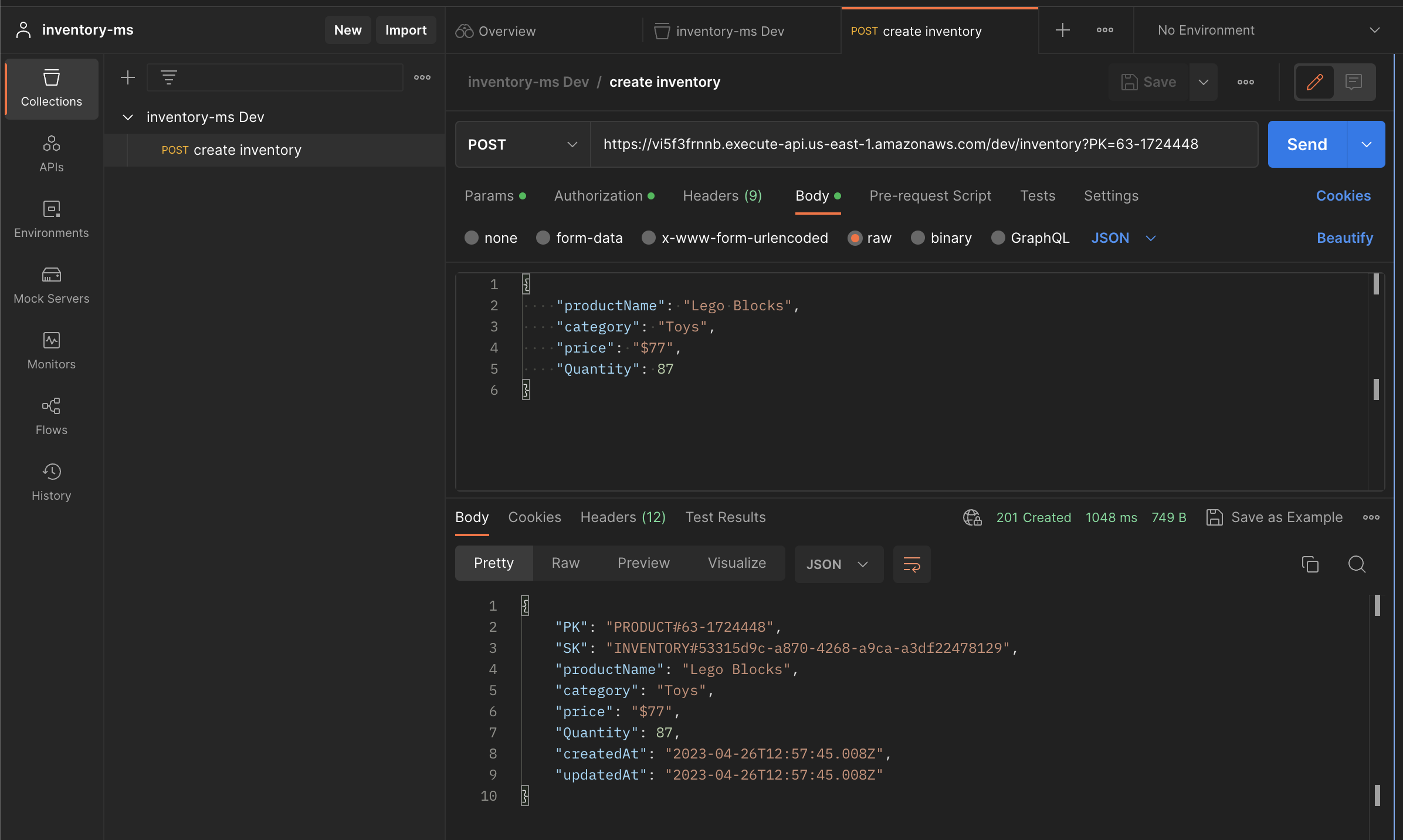The image size is (1403, 840).
Task: Open the response Cookies tab
Action: pos(534,517)
